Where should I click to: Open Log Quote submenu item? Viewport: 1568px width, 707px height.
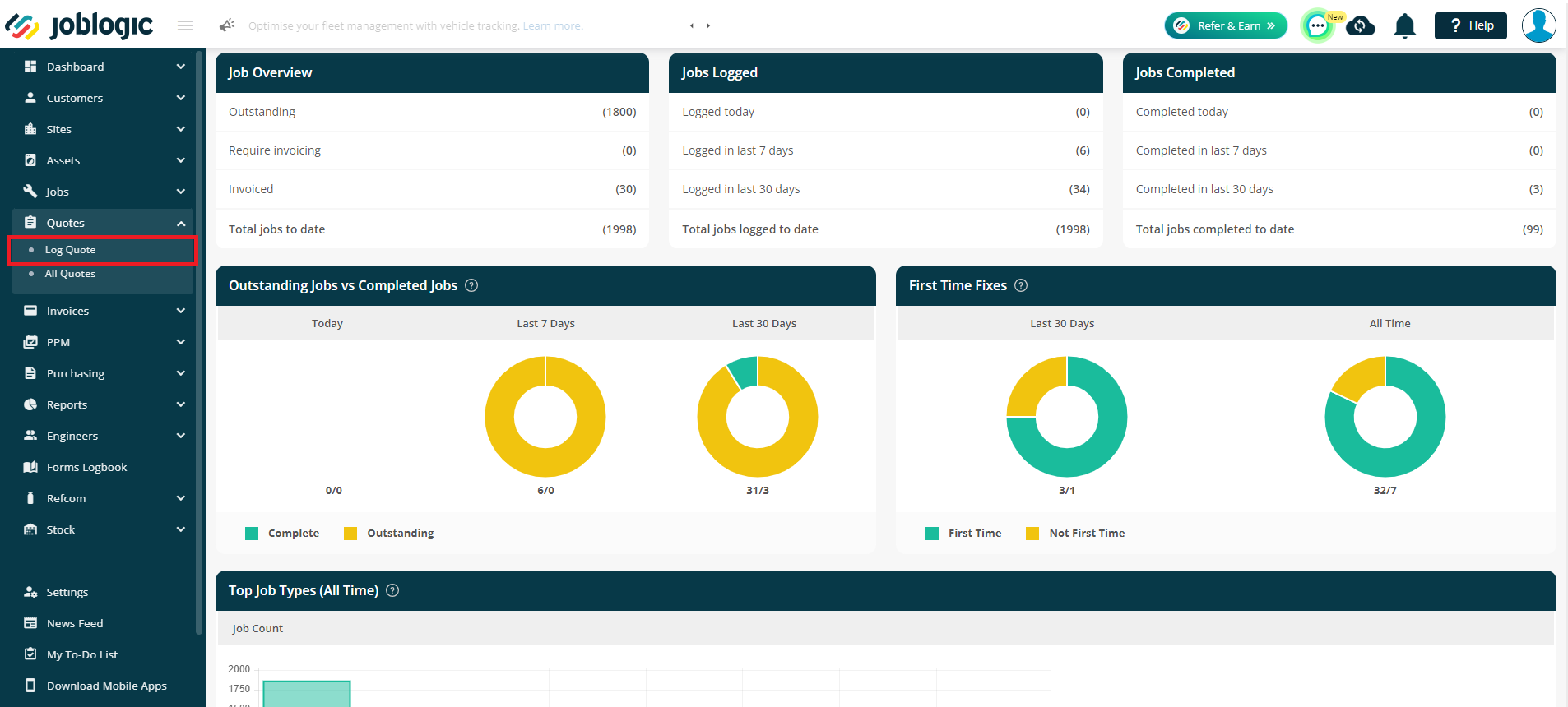coord(103,250)
